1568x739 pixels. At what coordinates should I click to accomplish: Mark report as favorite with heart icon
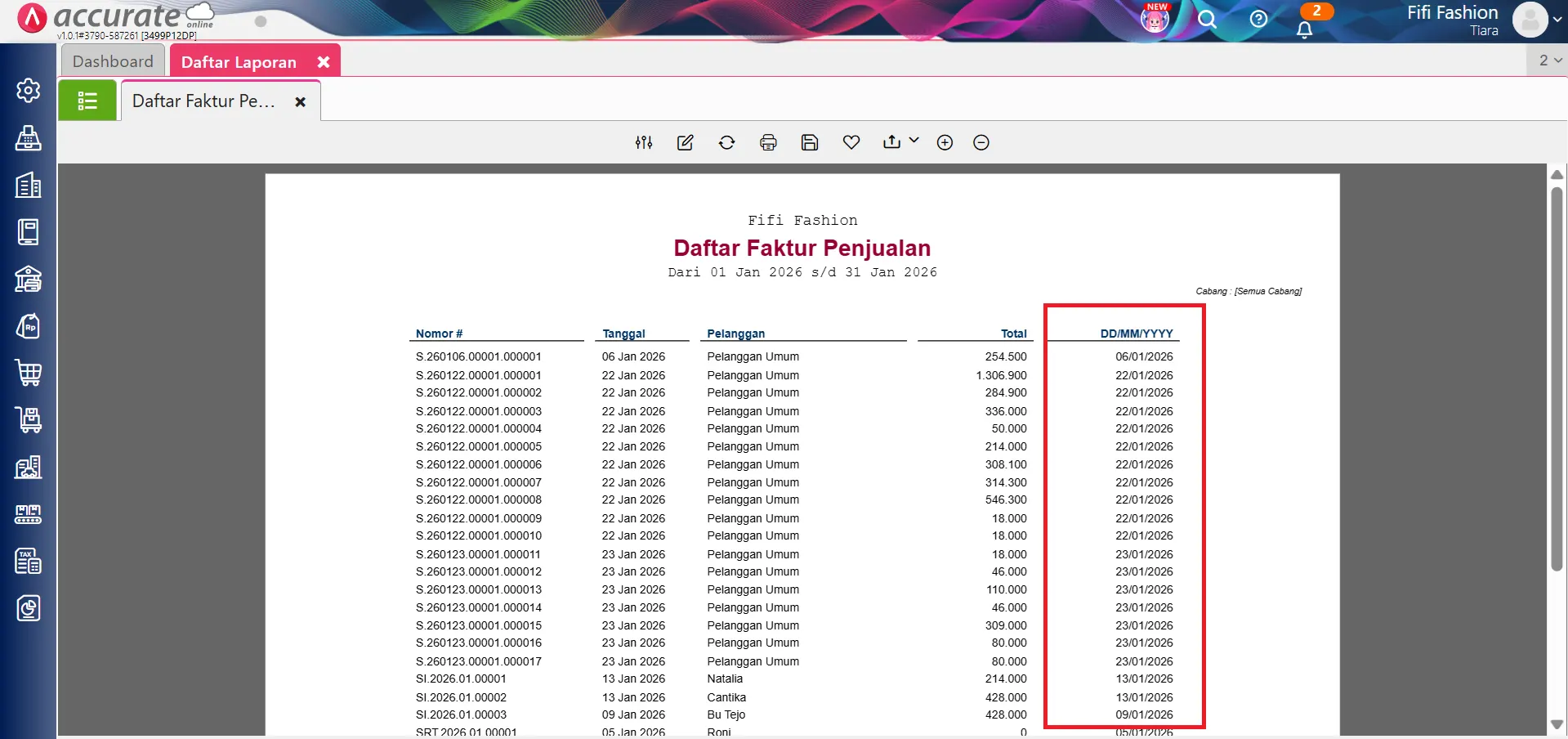(851, 142)
